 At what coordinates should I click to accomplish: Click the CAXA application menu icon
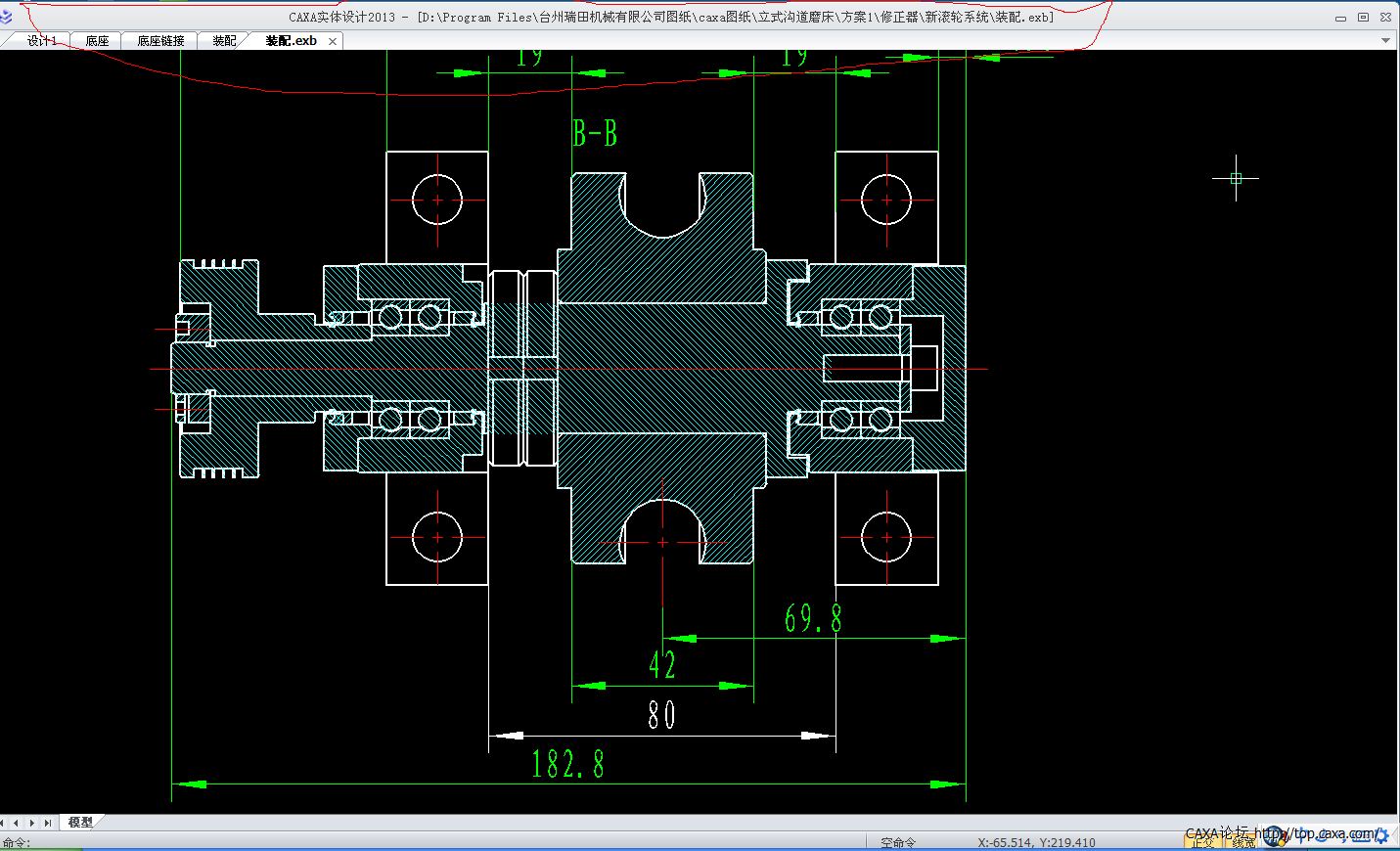pyautogui.click(x=7, y=17)
